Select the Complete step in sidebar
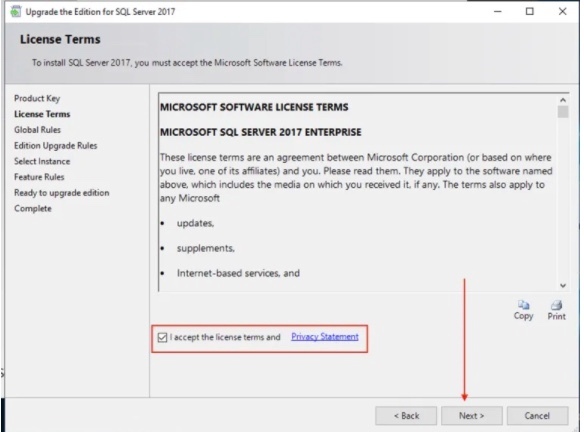584x432 pixels. [x=33, y=209]
